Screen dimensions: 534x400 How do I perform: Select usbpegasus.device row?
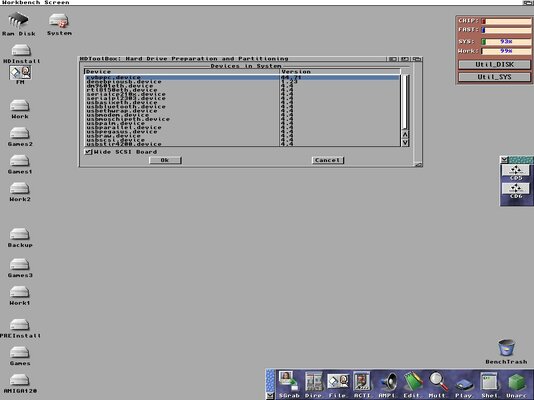point(242,131)
